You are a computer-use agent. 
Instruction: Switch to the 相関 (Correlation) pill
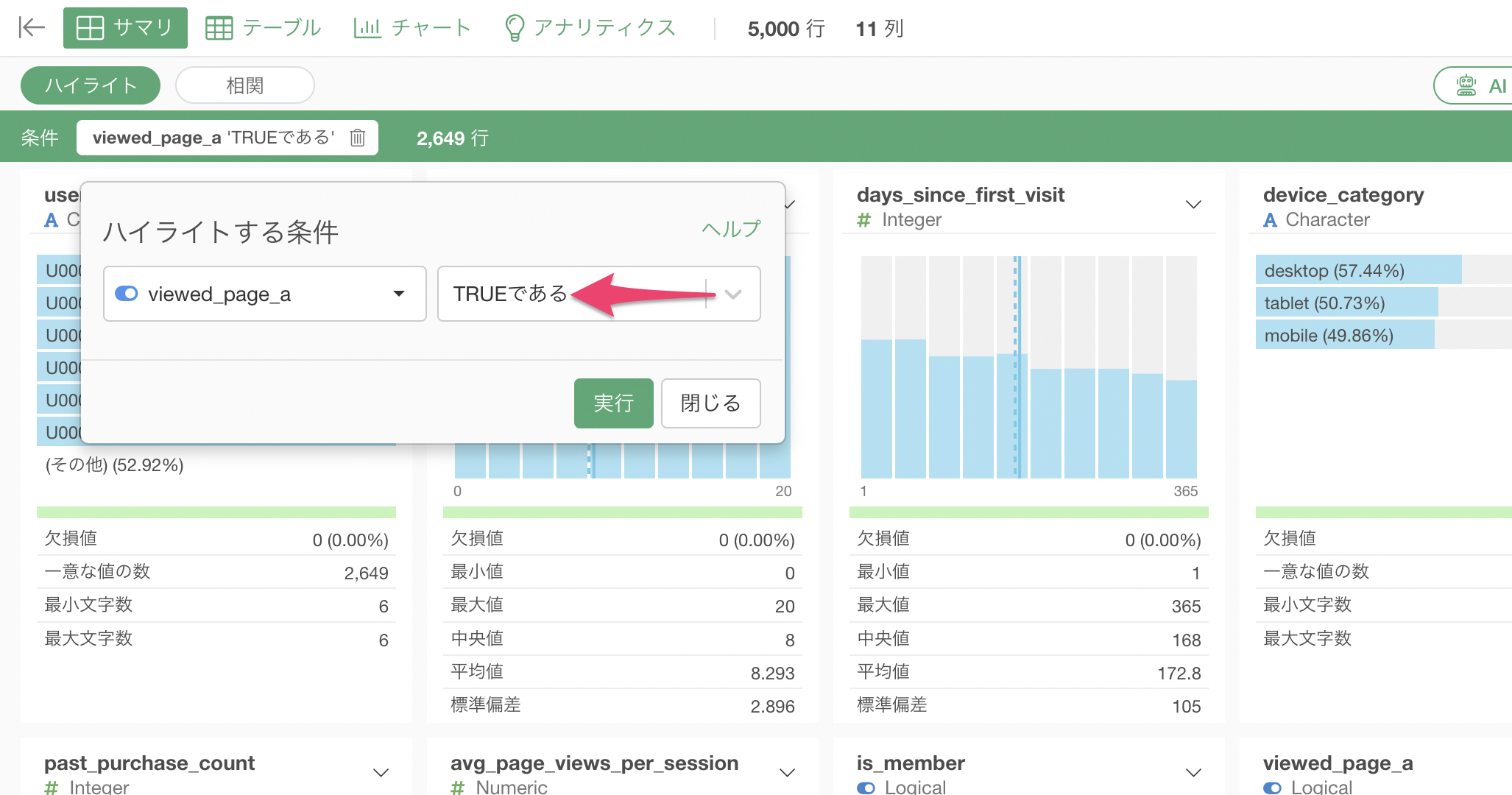(x=244, y=85)
